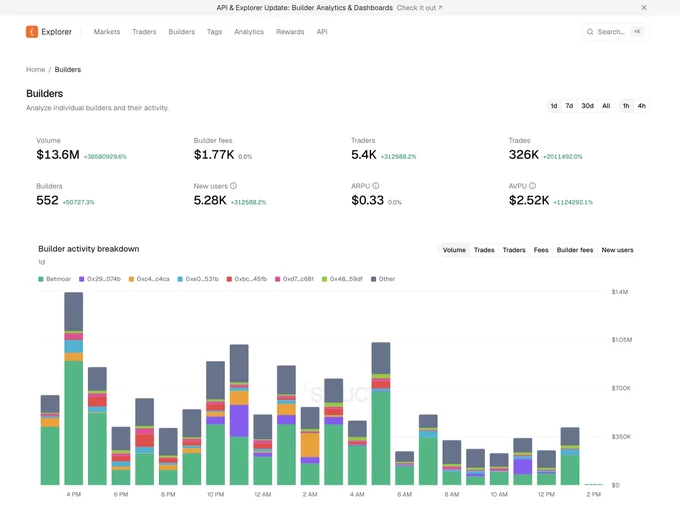Open the Check it out link

click(x=419, y=8)
